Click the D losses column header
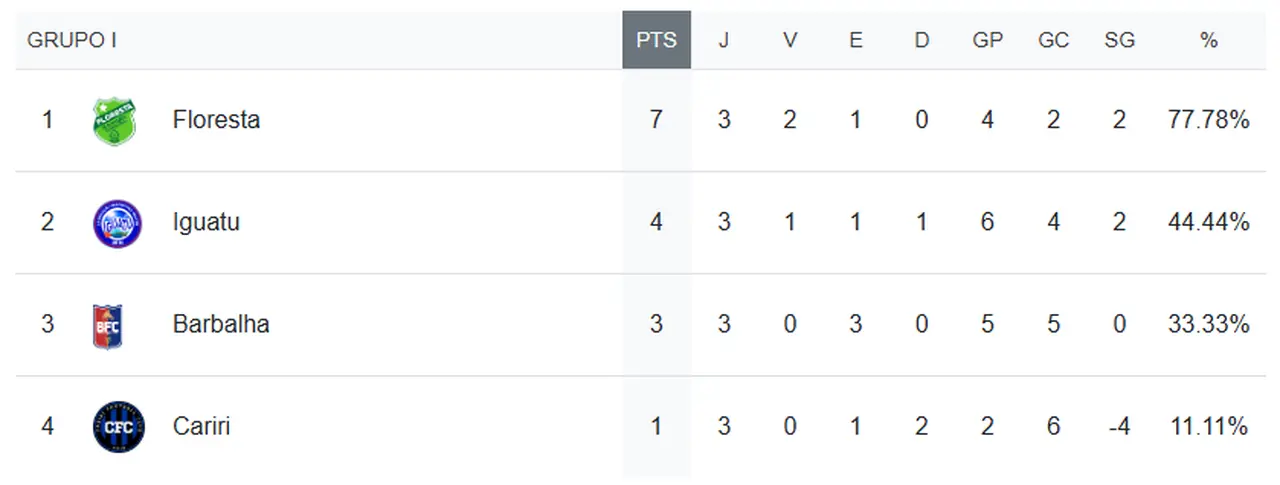The height and width of the screenshot is (485, 1280). click(921, 40)
